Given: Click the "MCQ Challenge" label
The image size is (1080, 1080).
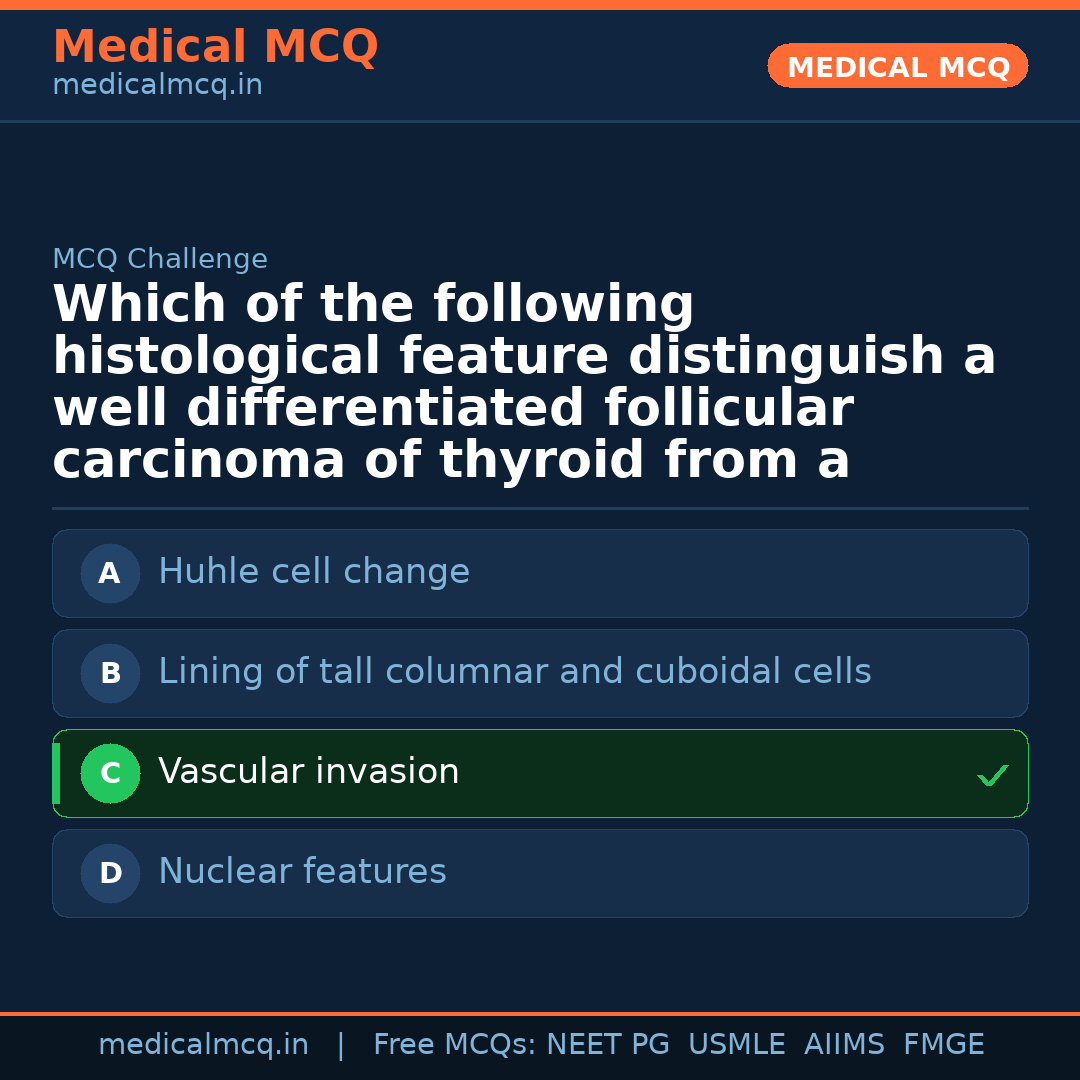Looking at the screenshot, I should (160, 260).
